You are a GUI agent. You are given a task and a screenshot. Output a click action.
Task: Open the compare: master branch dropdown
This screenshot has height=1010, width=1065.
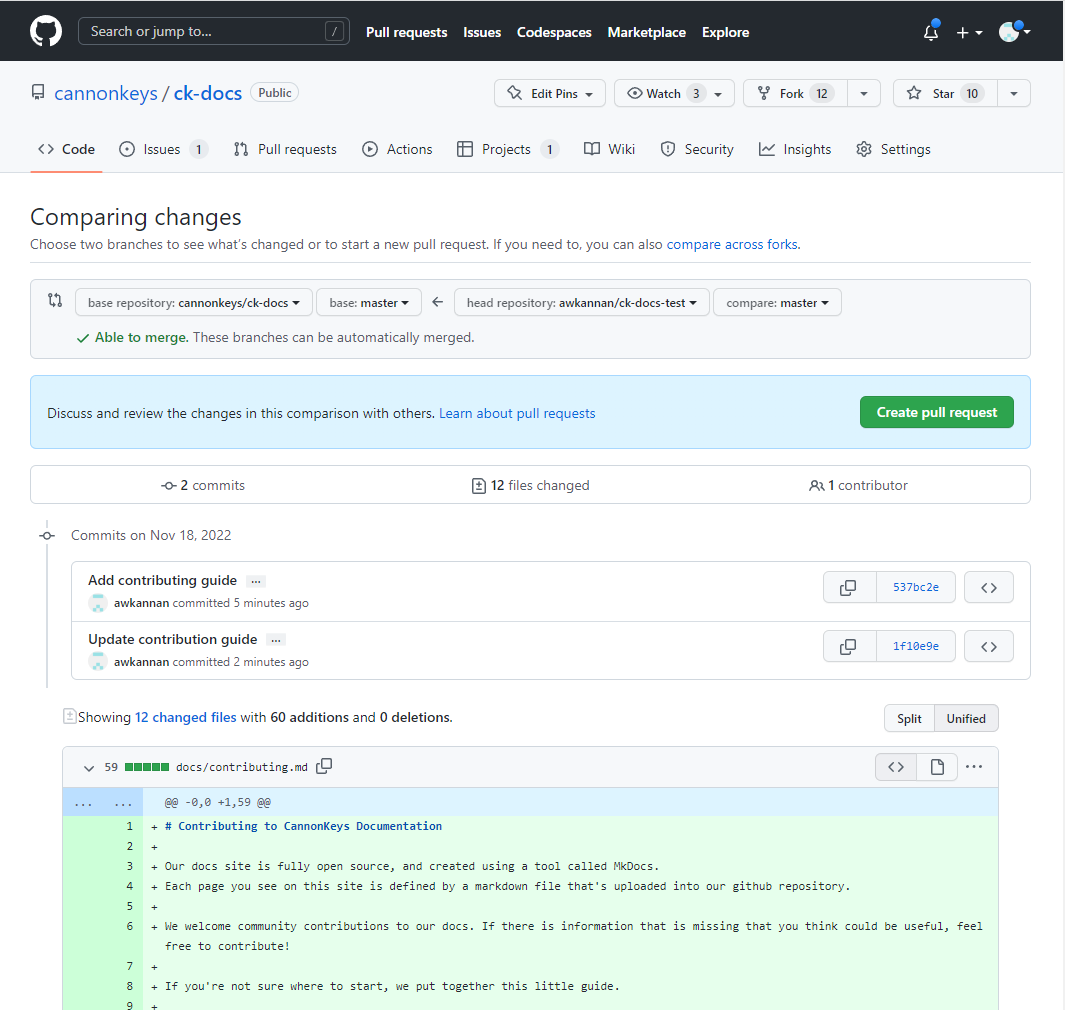[777, 303]
